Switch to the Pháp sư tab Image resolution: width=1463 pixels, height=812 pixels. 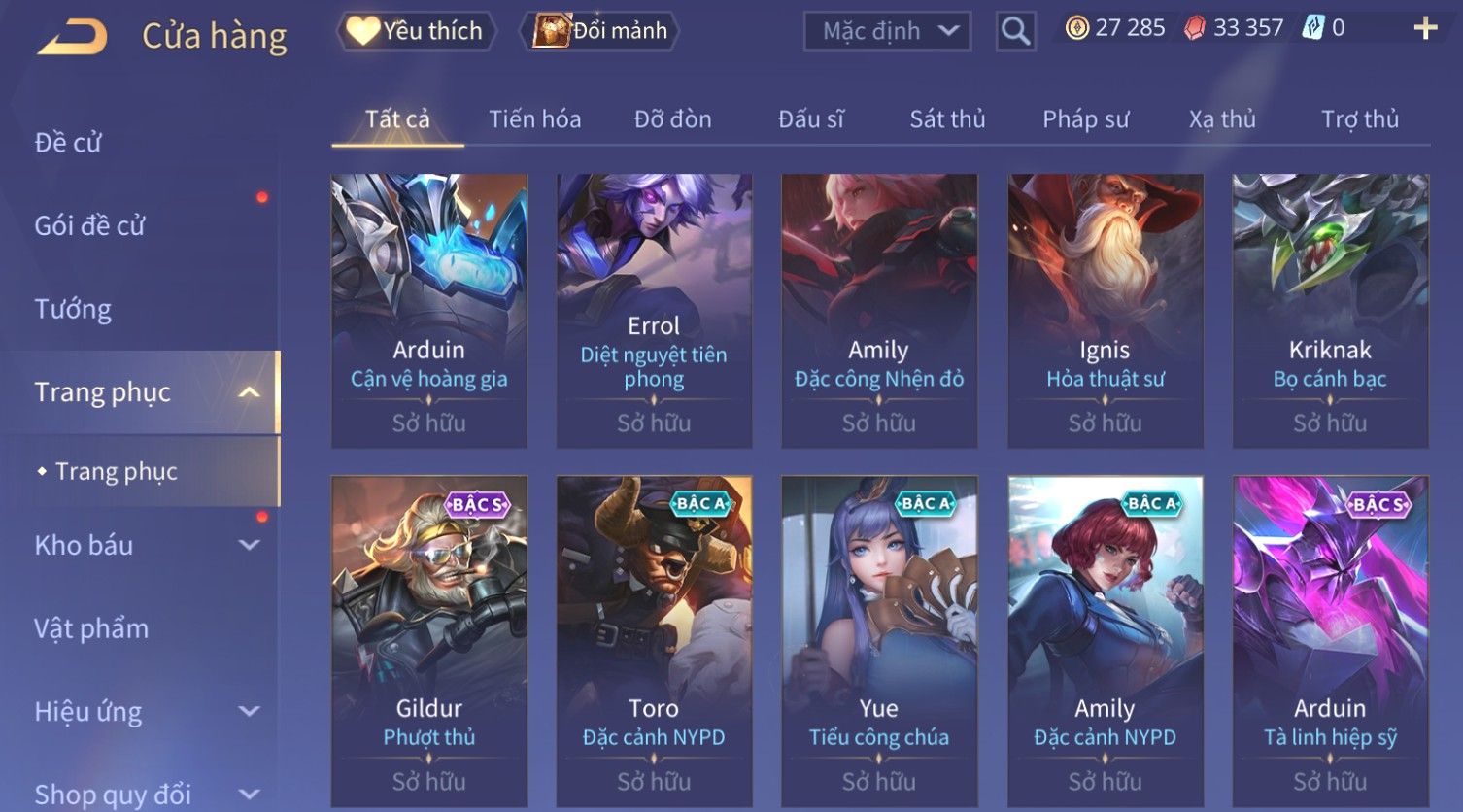(1086, 119)
